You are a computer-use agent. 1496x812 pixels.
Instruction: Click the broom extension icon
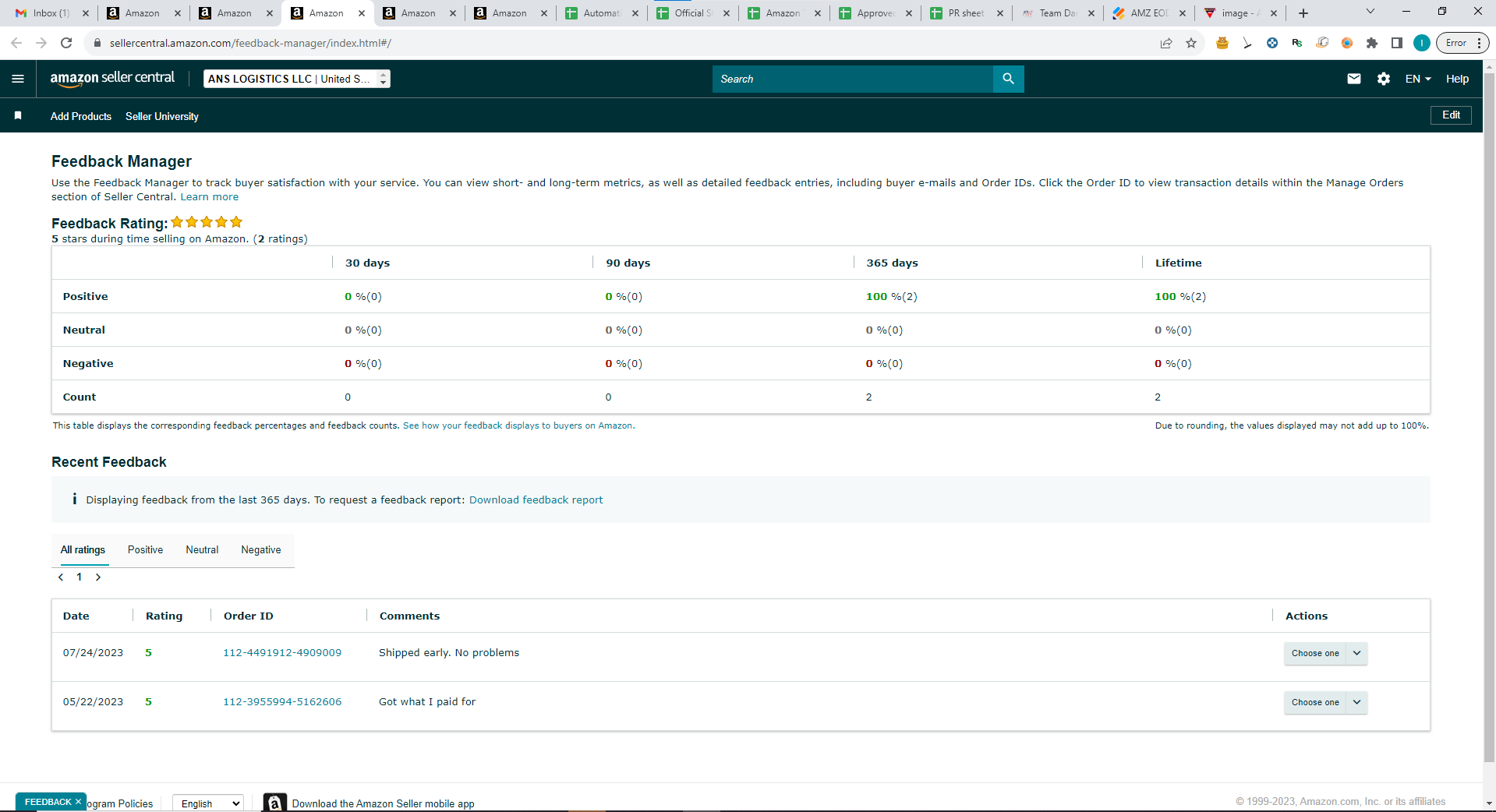pyautogui.click(x=1247, y=43)
